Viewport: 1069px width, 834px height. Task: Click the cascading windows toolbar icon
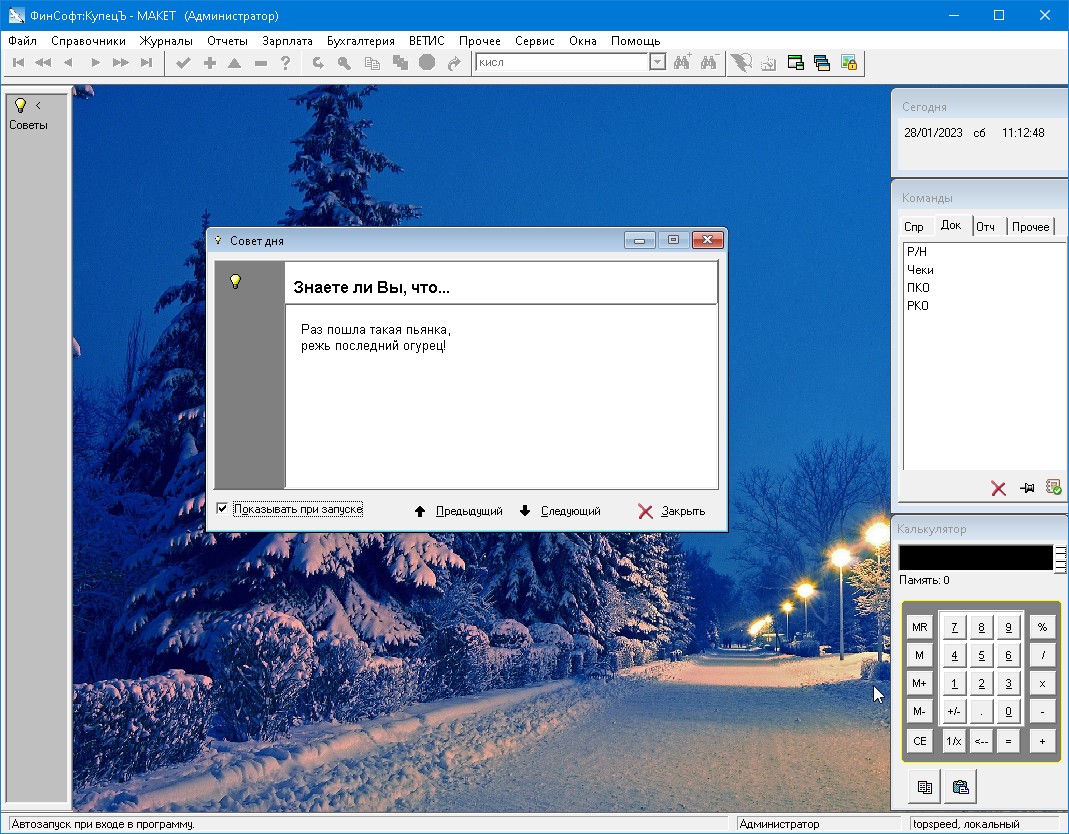(822, 63)
